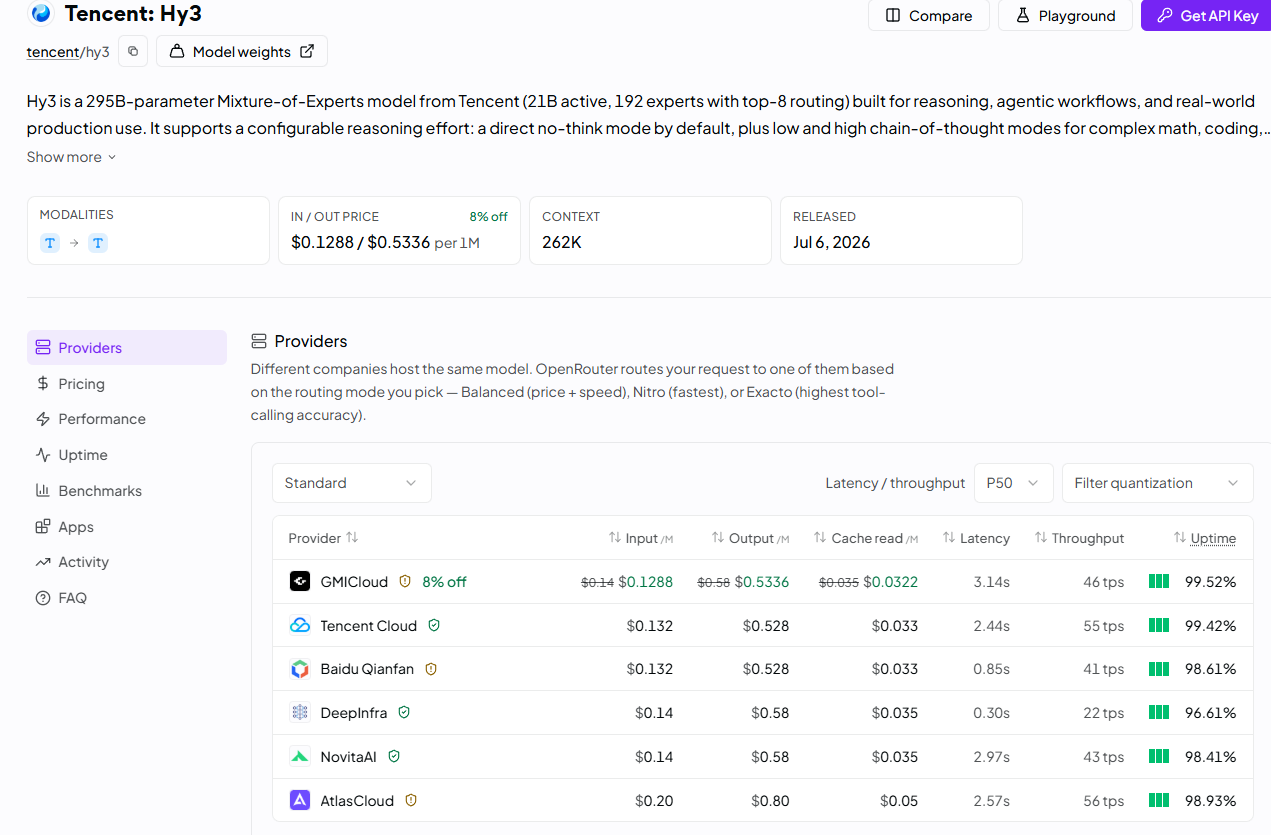Open the Tencent Cloud provider name
The image size is (1271, 835).
tap(368, 626)
